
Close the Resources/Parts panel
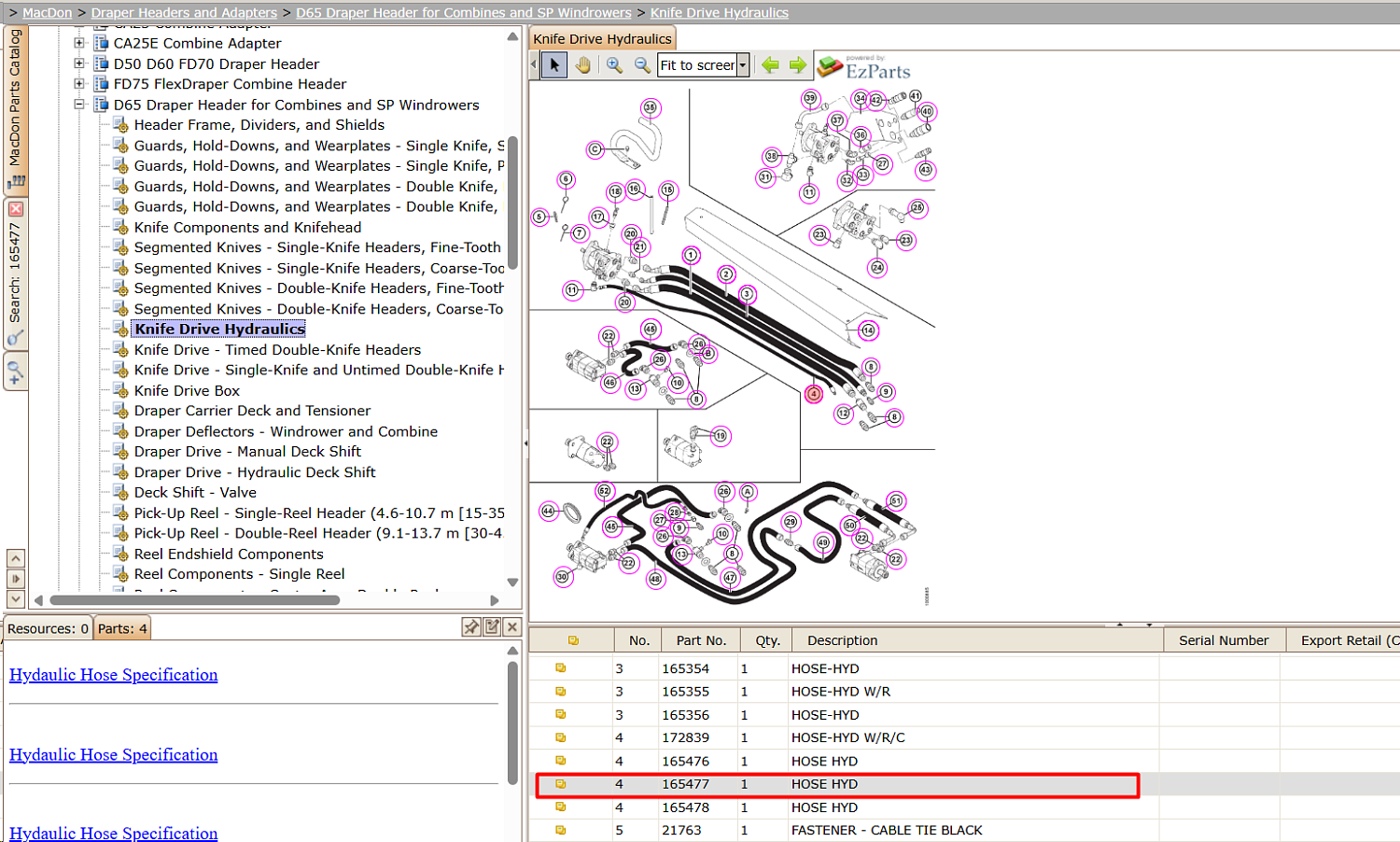[512, 627]
